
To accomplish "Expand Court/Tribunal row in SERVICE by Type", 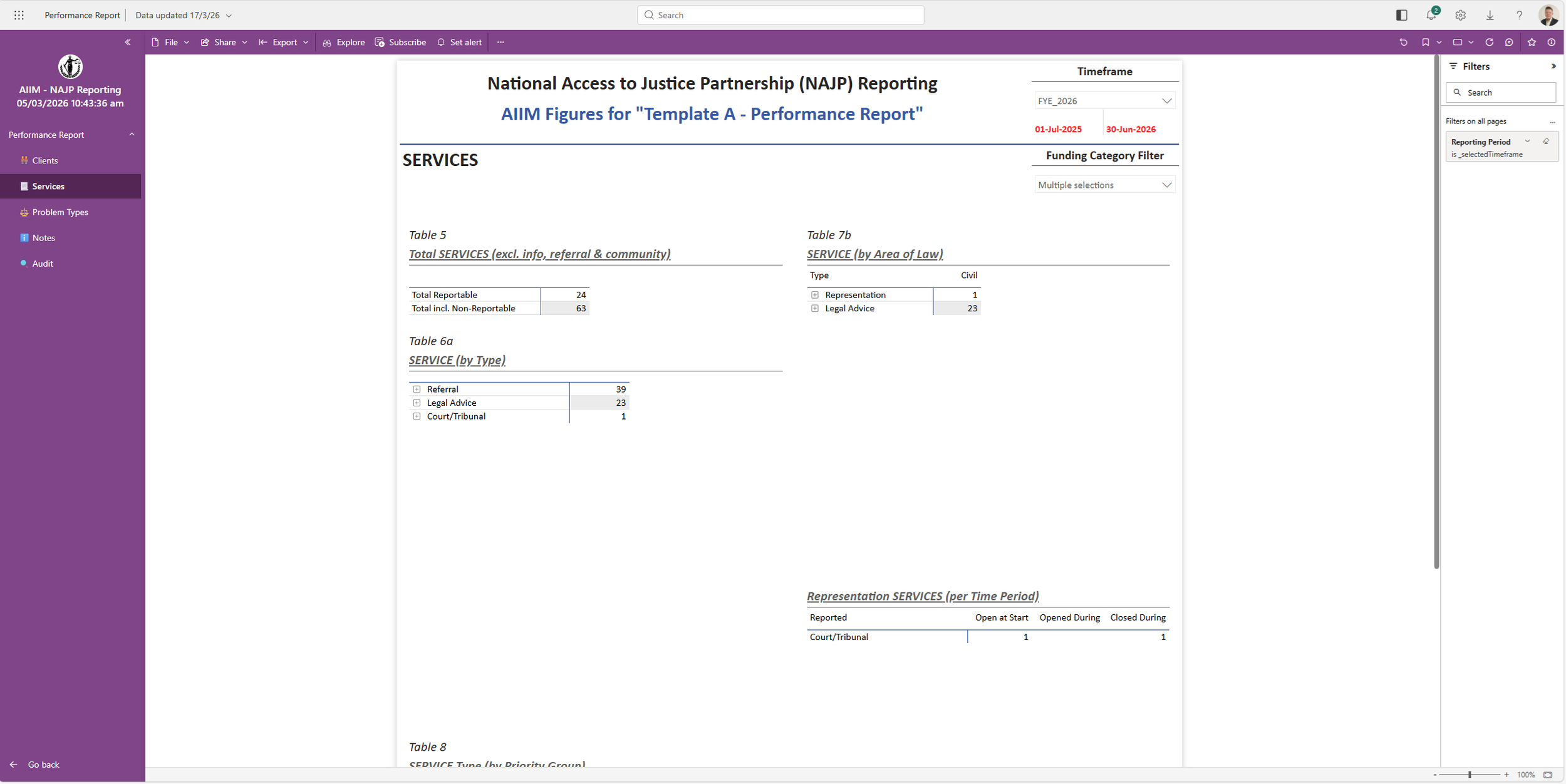I will [x=417, y=416].
